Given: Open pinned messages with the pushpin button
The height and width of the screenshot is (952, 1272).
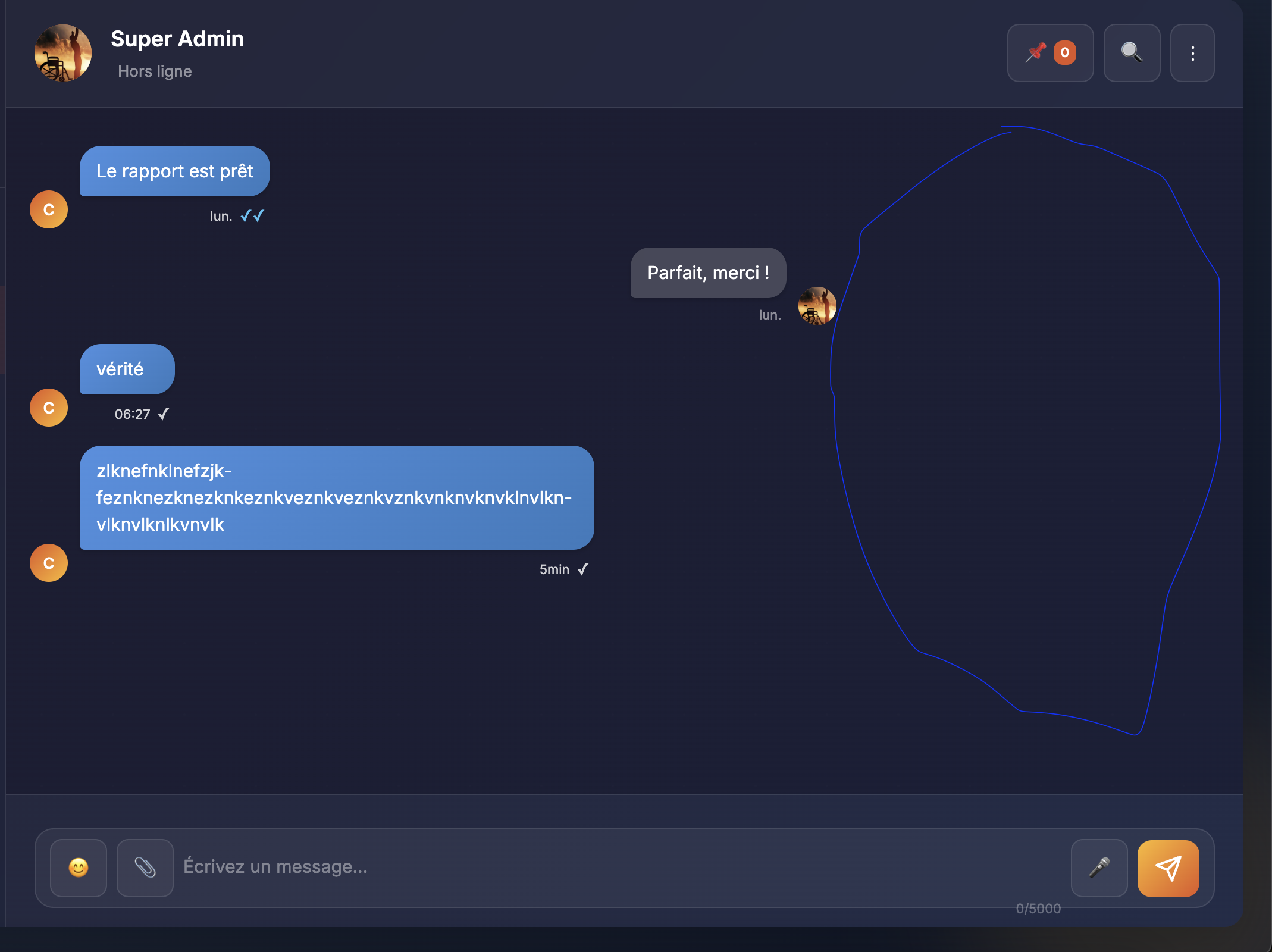Looking at the screenshot, I should point(1050,53).
